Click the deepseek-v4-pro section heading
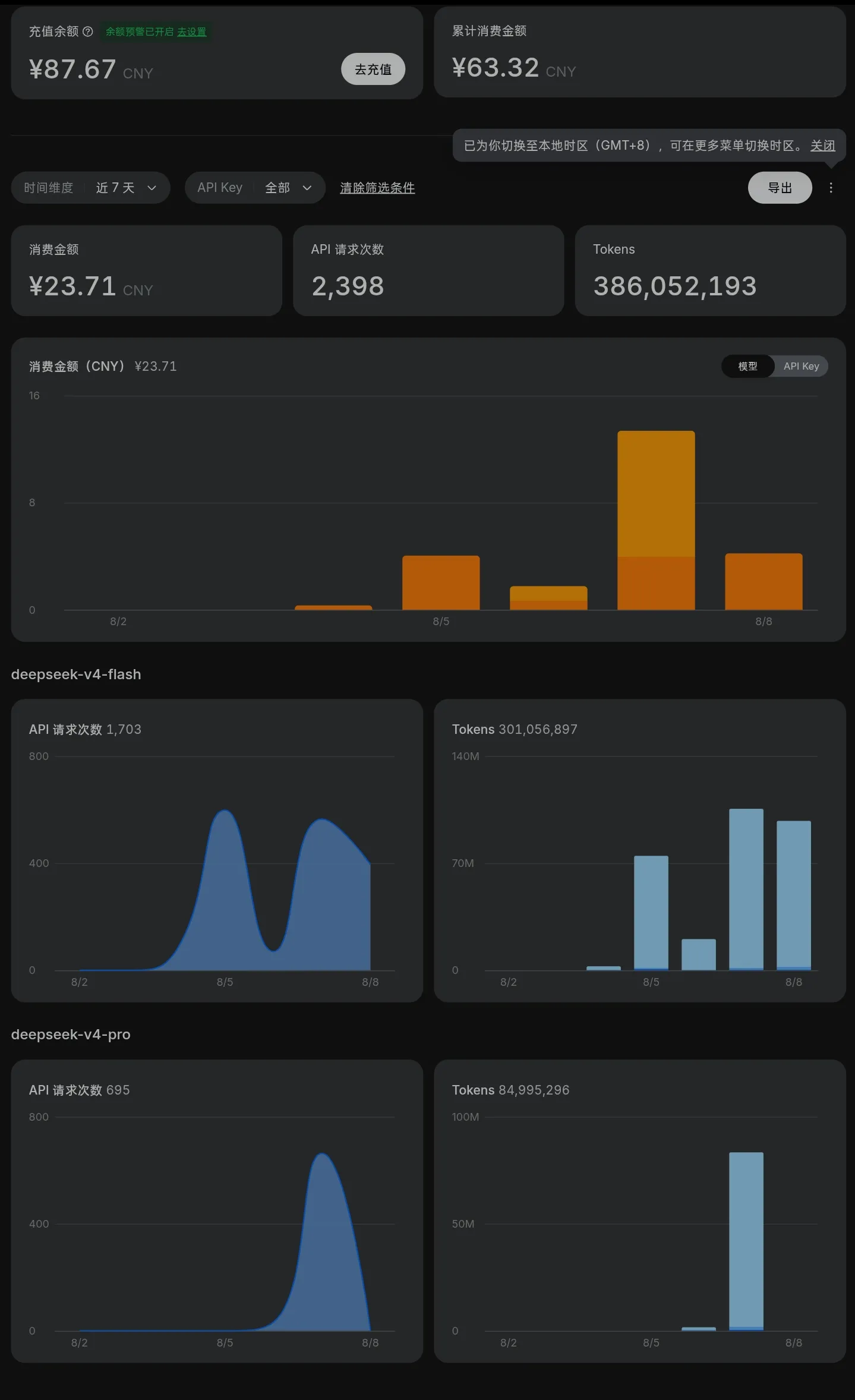Viewport: 855px width, 1400px height. click(71, 1035)
